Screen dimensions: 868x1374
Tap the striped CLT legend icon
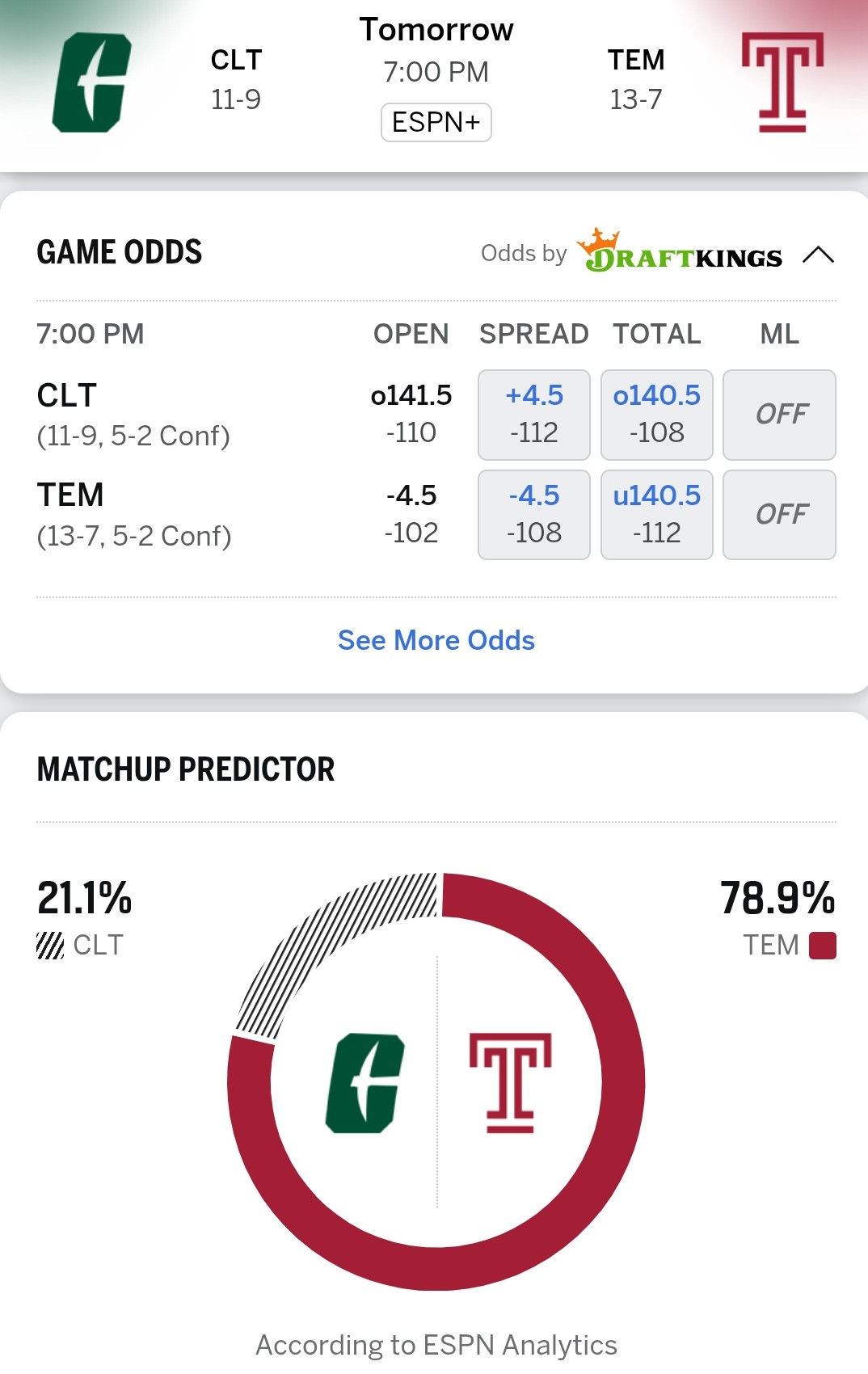[x=50, y=945]
